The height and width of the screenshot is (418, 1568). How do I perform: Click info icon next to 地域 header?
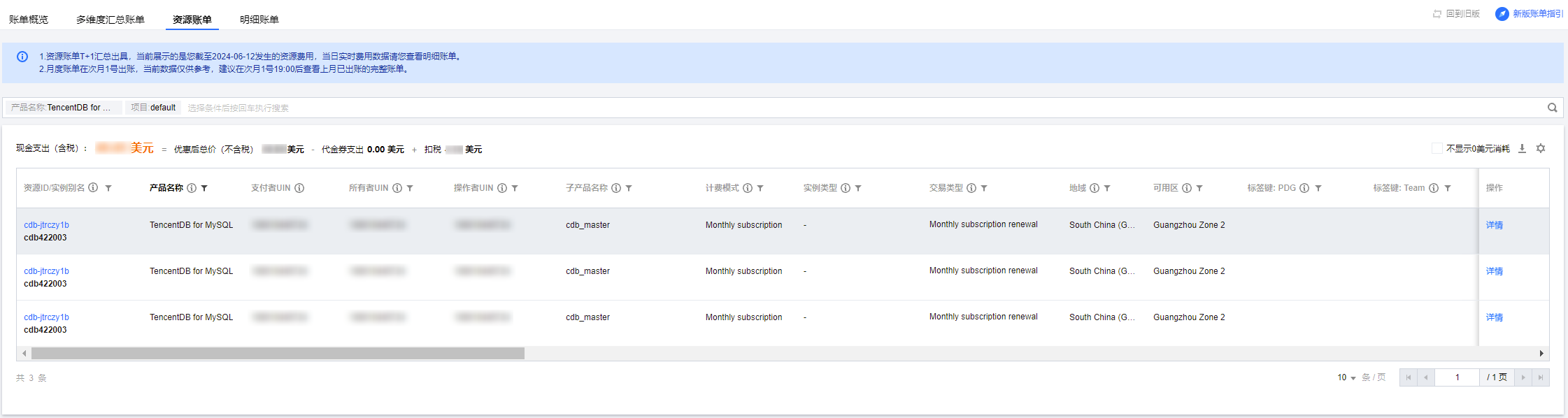(x=1095, y=188)
